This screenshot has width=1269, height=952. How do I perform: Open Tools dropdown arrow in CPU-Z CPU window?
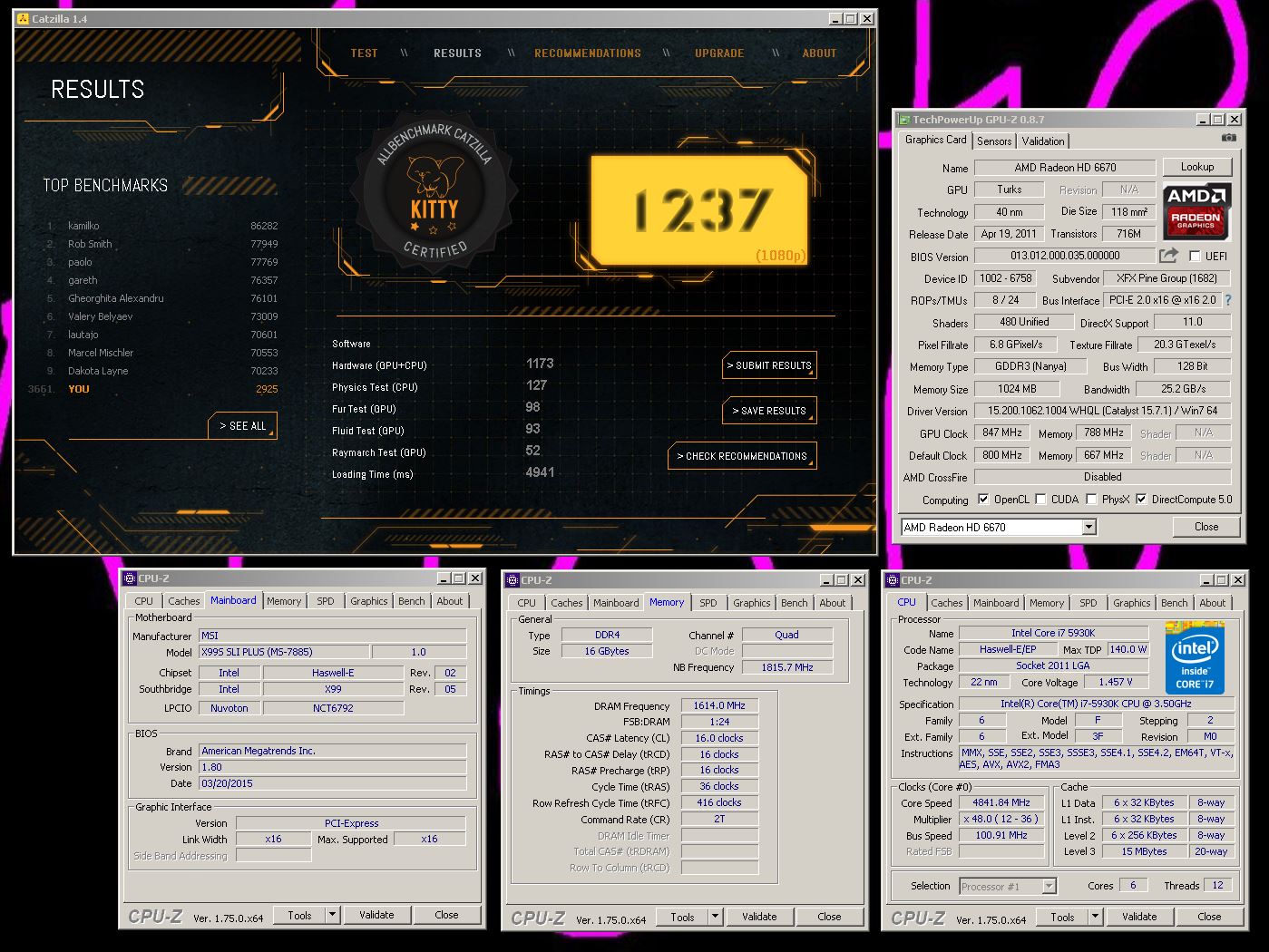point(1095,917)
